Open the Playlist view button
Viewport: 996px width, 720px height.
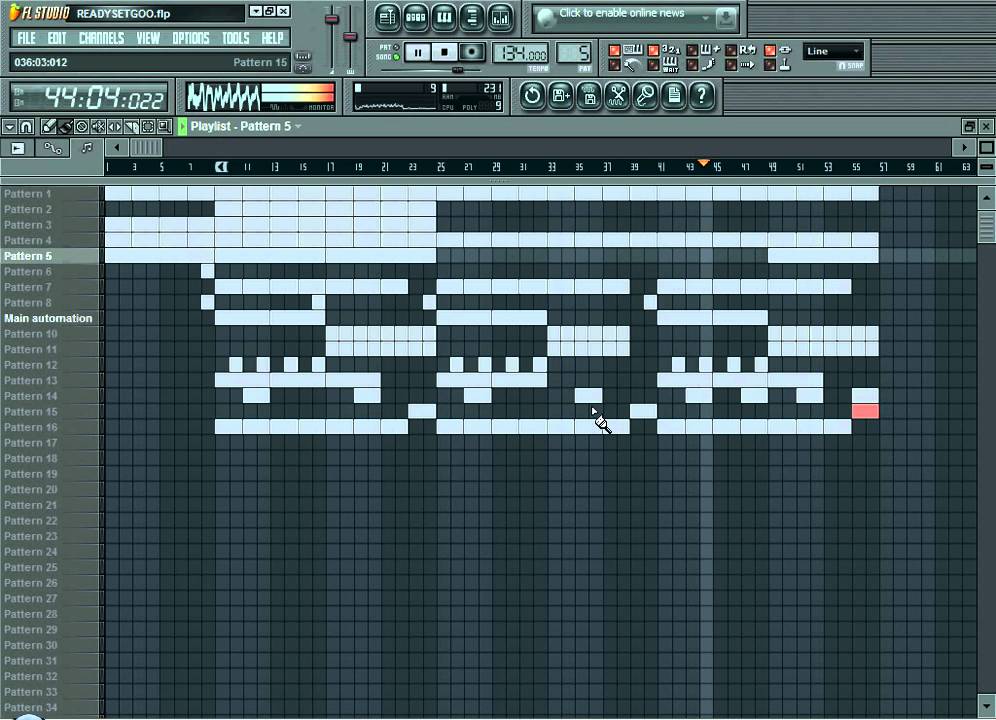(387, 17)
